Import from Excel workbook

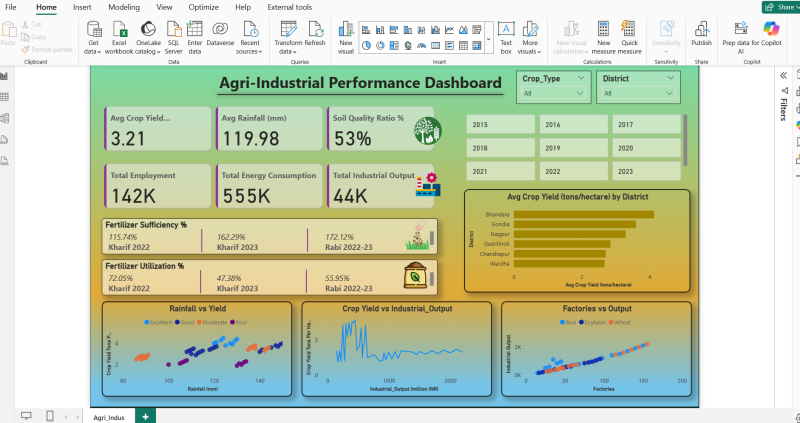119,38
